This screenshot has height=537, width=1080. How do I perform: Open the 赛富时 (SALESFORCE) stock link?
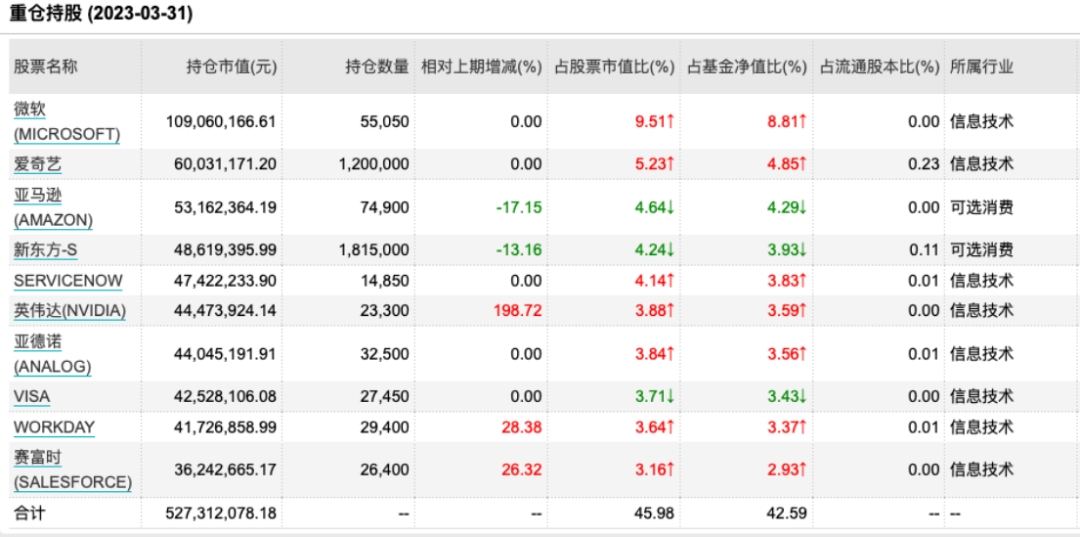point(72,470)
